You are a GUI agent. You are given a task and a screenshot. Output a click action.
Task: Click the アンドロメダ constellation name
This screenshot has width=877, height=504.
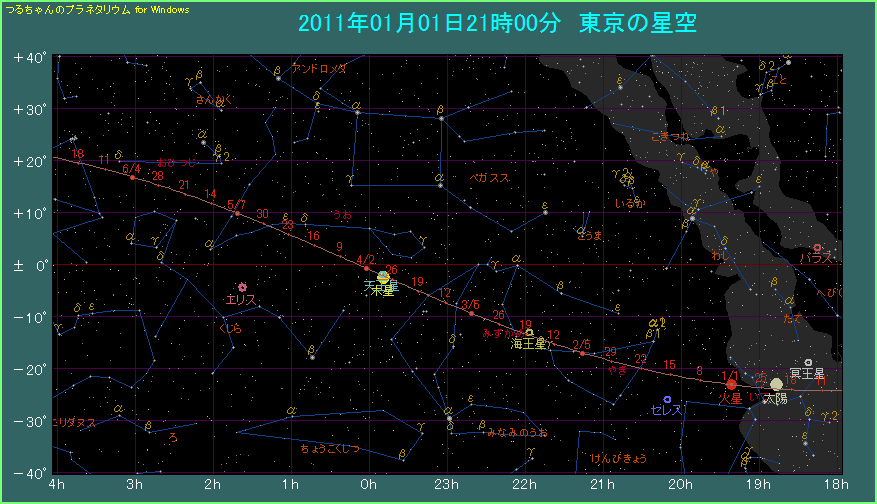[319, 68]
